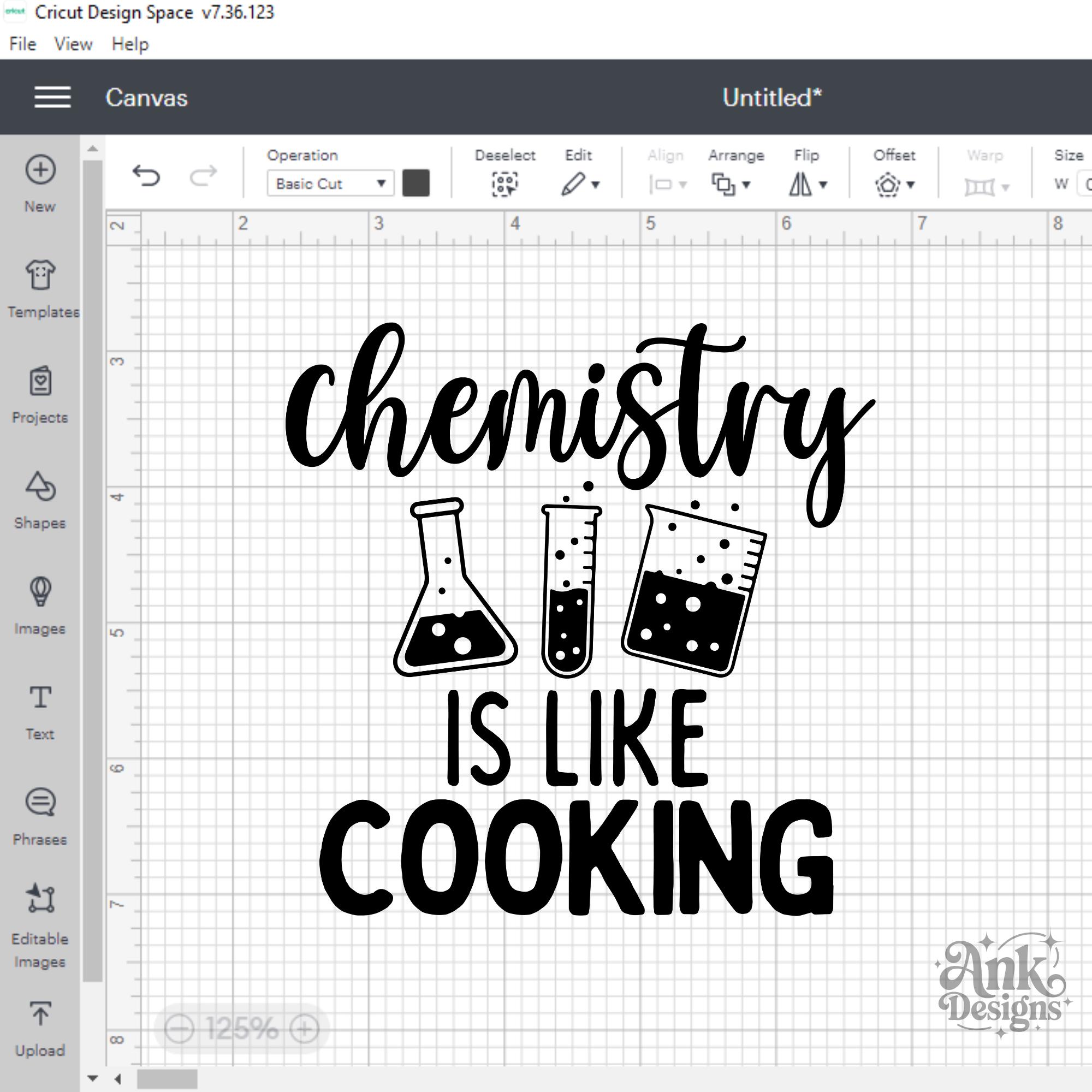
Task: Select the COOKING text on canvas
Action: [x=577, y=857]
